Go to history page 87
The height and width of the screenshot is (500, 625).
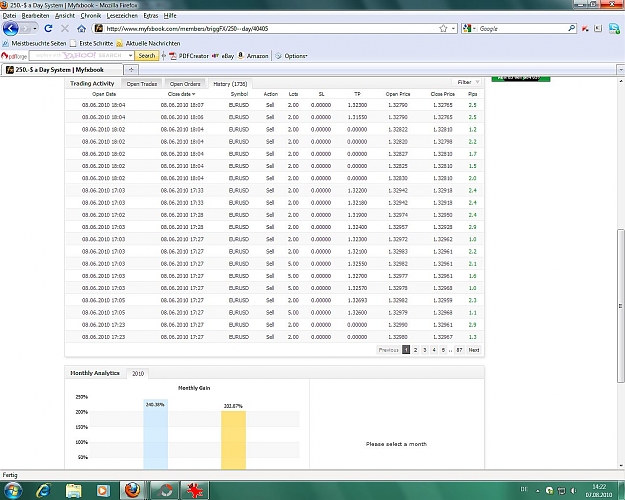point(459,350)
